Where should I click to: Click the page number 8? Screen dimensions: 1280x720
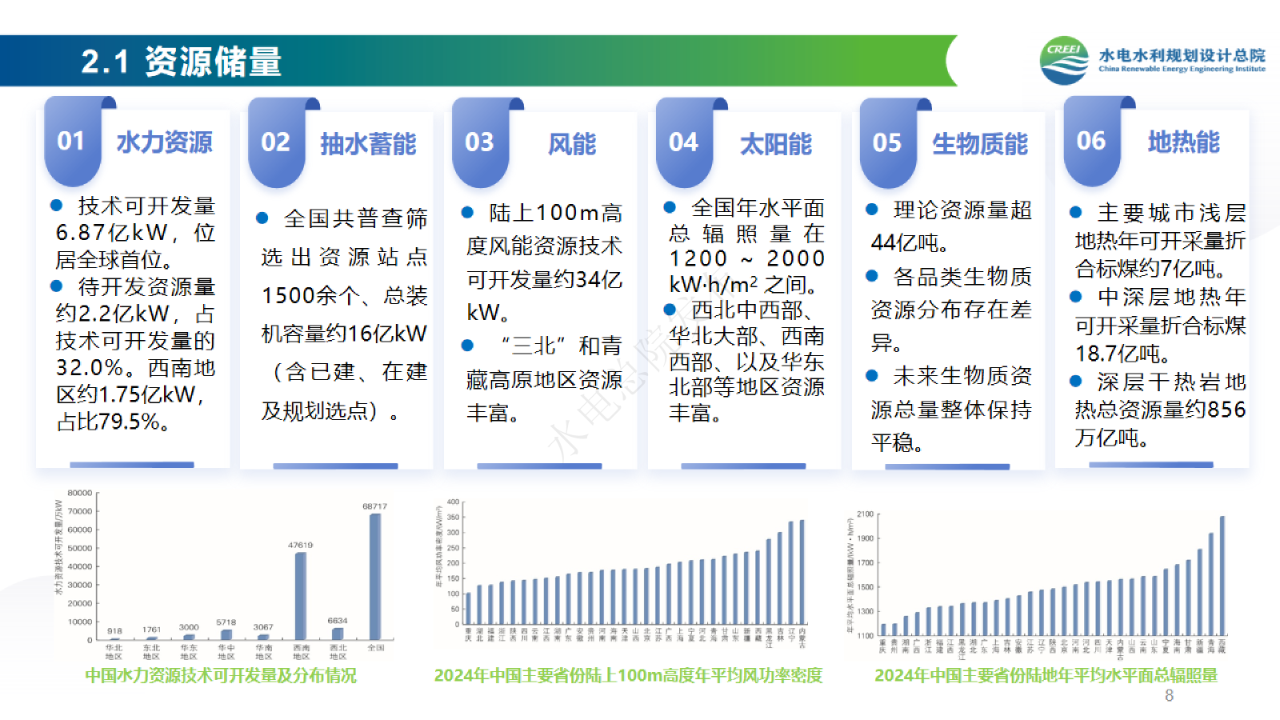pyautogui.click(x=1170, y=696)
